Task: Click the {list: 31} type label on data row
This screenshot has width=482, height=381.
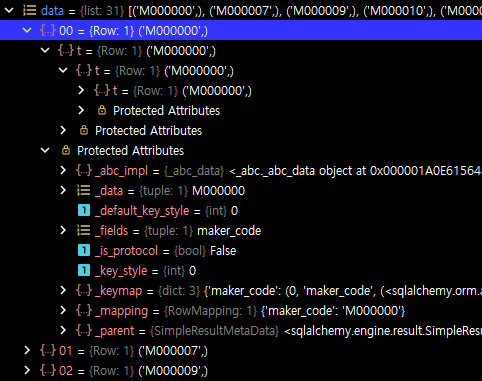Action: point(102,11)
